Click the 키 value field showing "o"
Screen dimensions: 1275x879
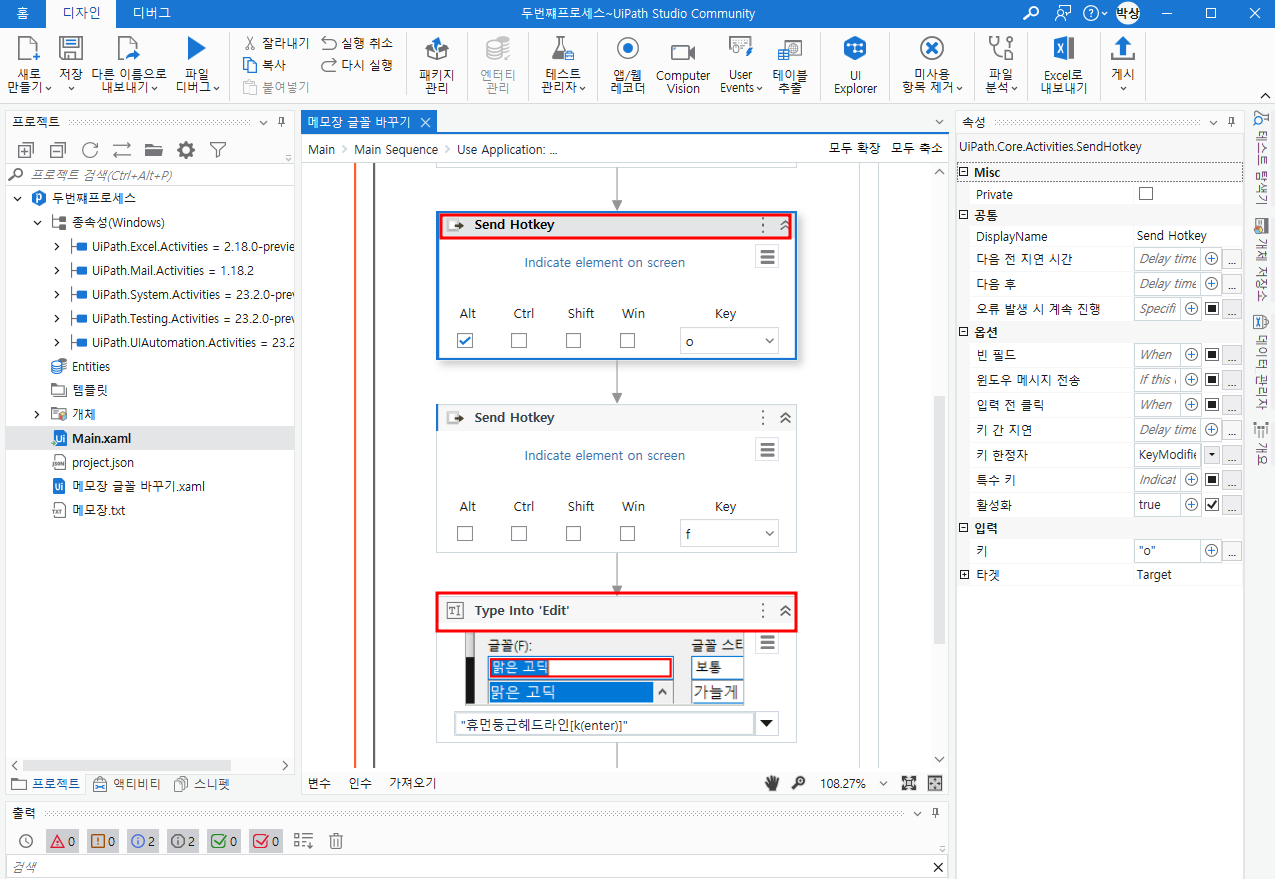(x=1167, y=550)
